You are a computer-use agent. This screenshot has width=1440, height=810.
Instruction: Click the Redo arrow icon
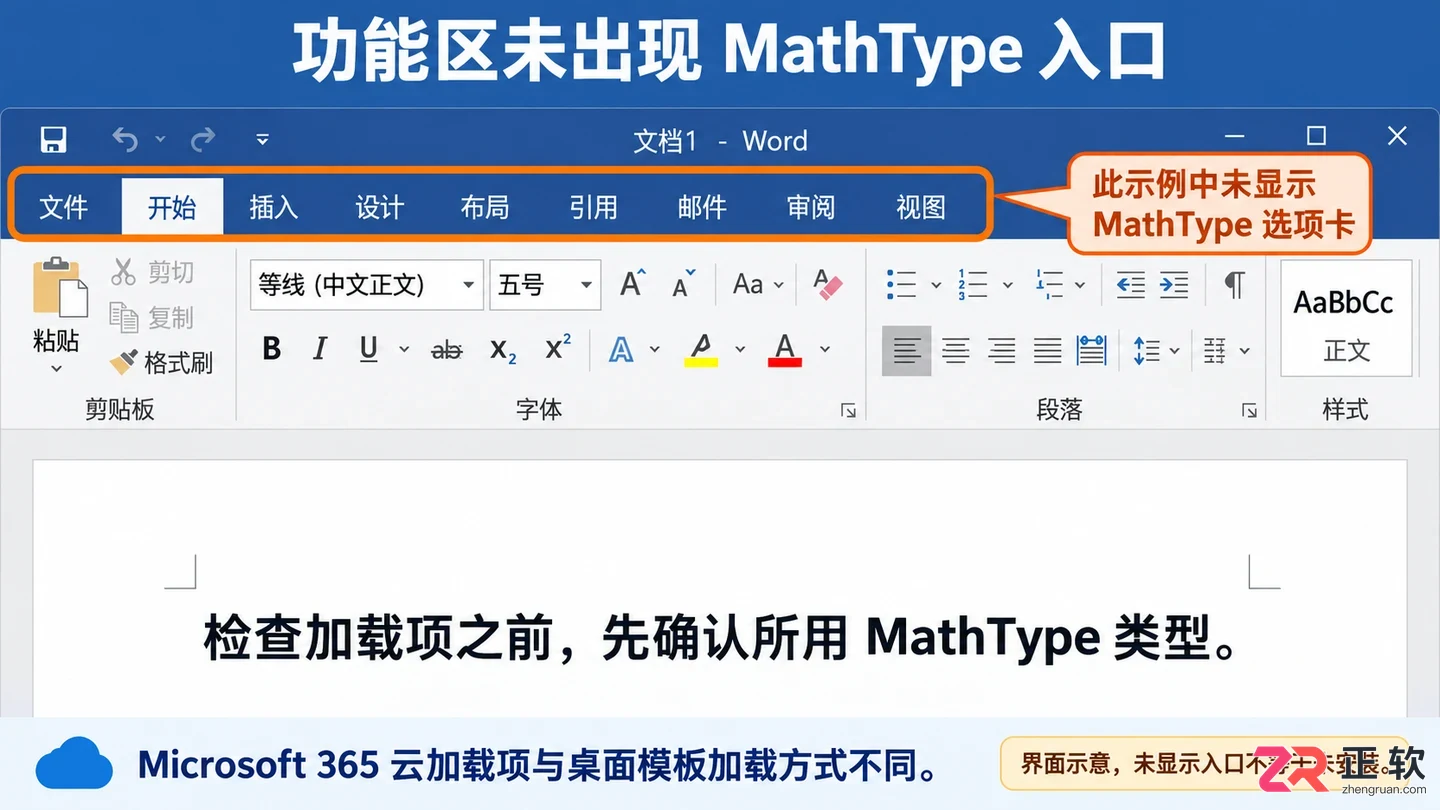tap(203, 140)
